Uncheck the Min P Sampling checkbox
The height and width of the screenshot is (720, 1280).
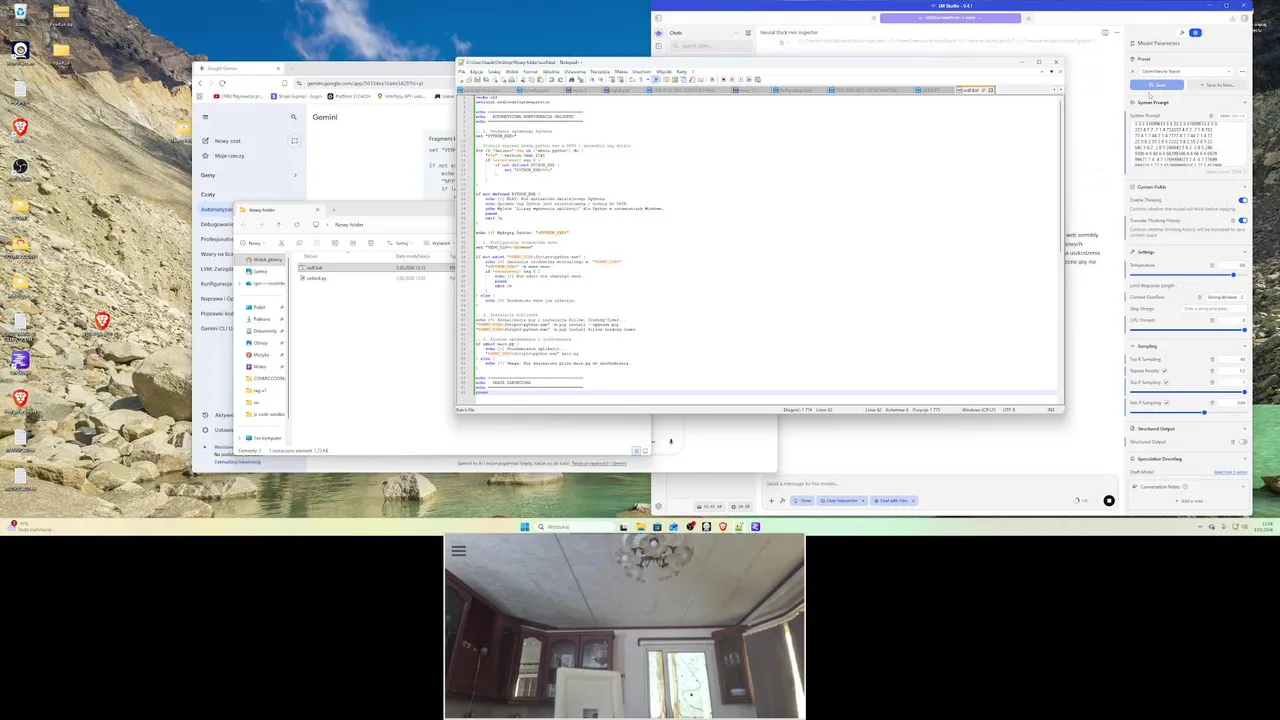1166,403
